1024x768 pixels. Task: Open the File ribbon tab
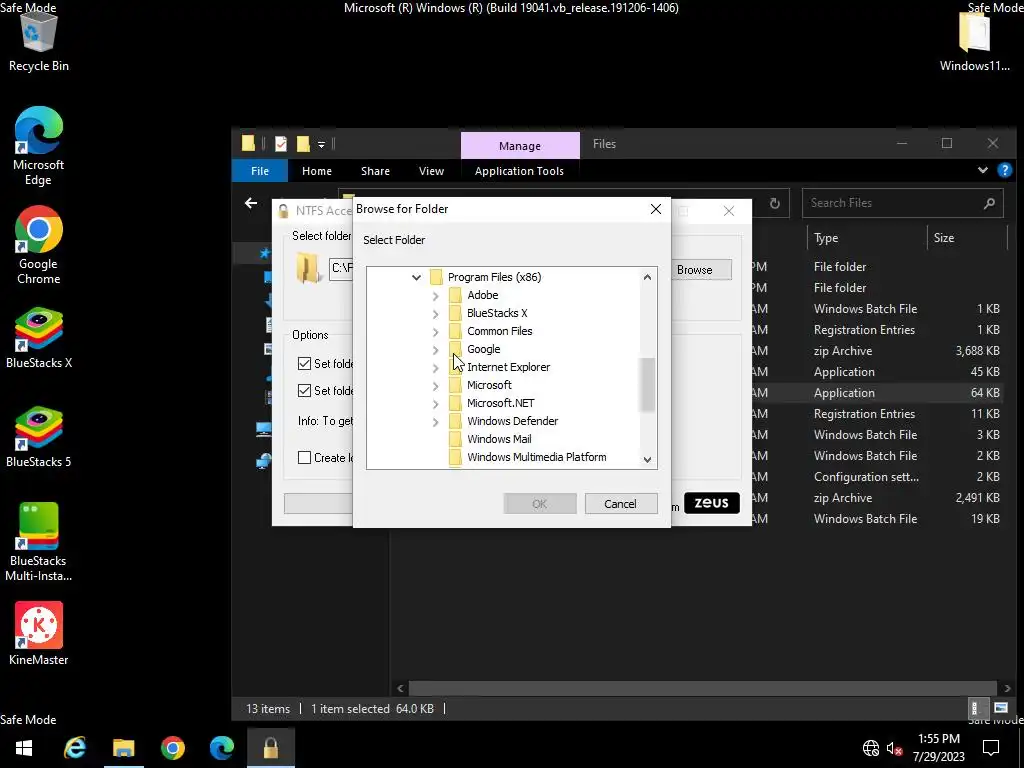coord(260,170)
